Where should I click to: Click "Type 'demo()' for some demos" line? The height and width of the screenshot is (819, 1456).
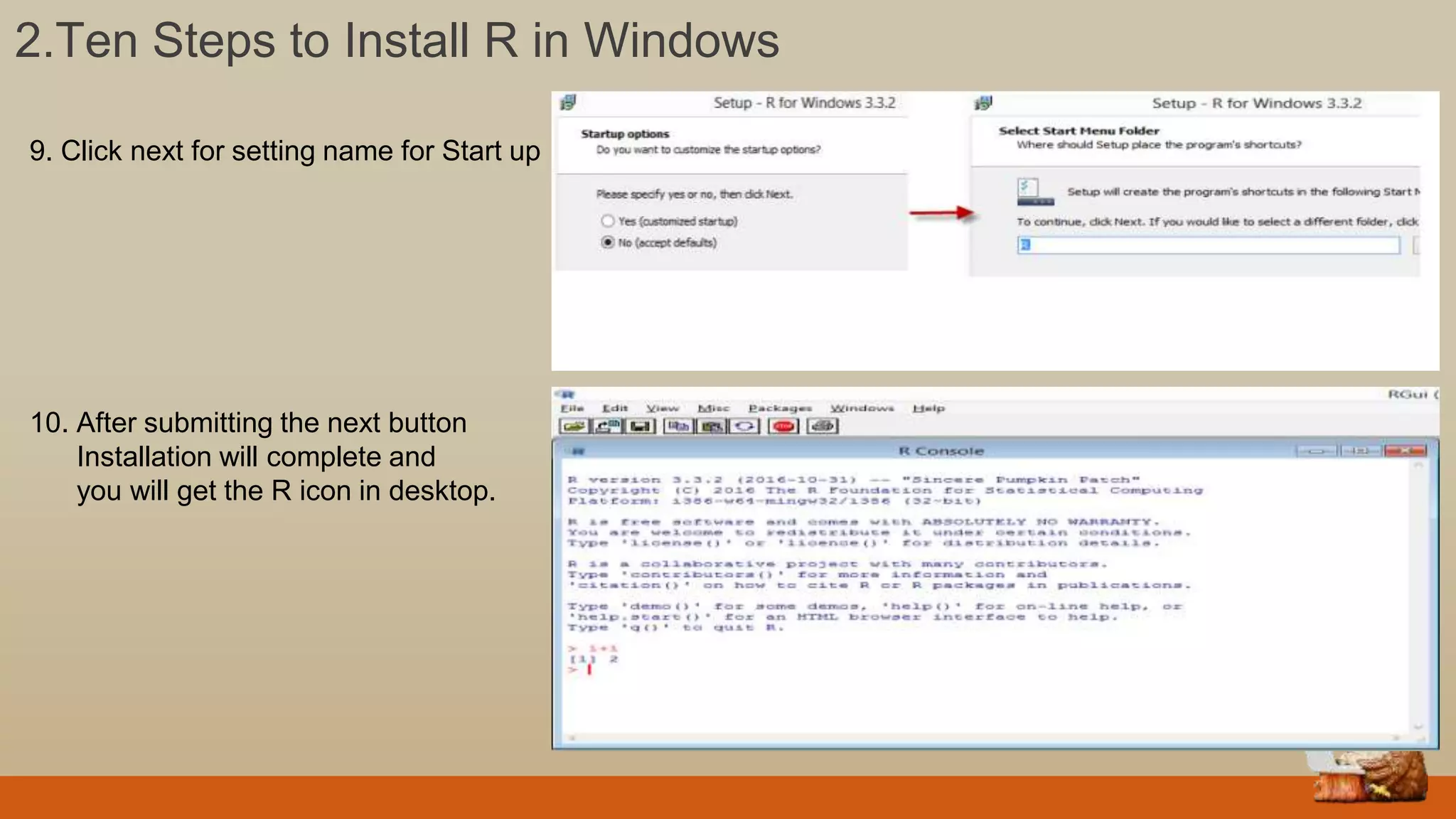pyautogui.click(x=874, y=606)
